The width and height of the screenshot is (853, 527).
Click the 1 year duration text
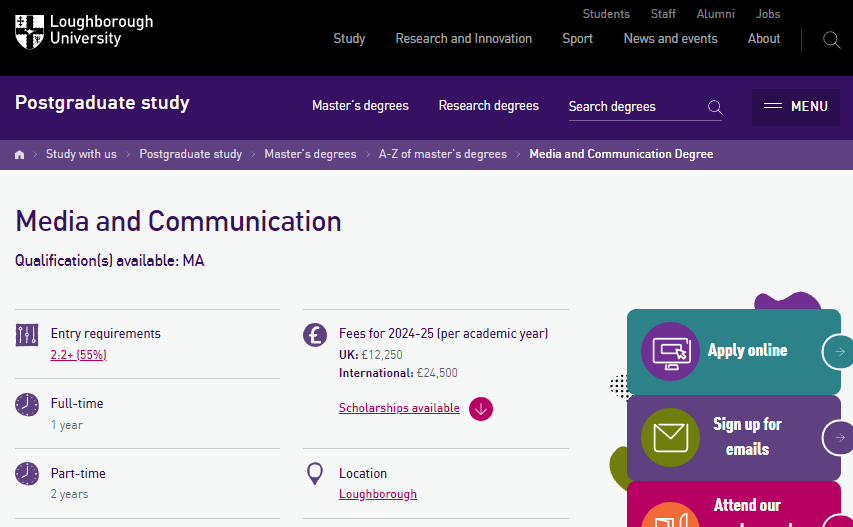coord(66,425)
